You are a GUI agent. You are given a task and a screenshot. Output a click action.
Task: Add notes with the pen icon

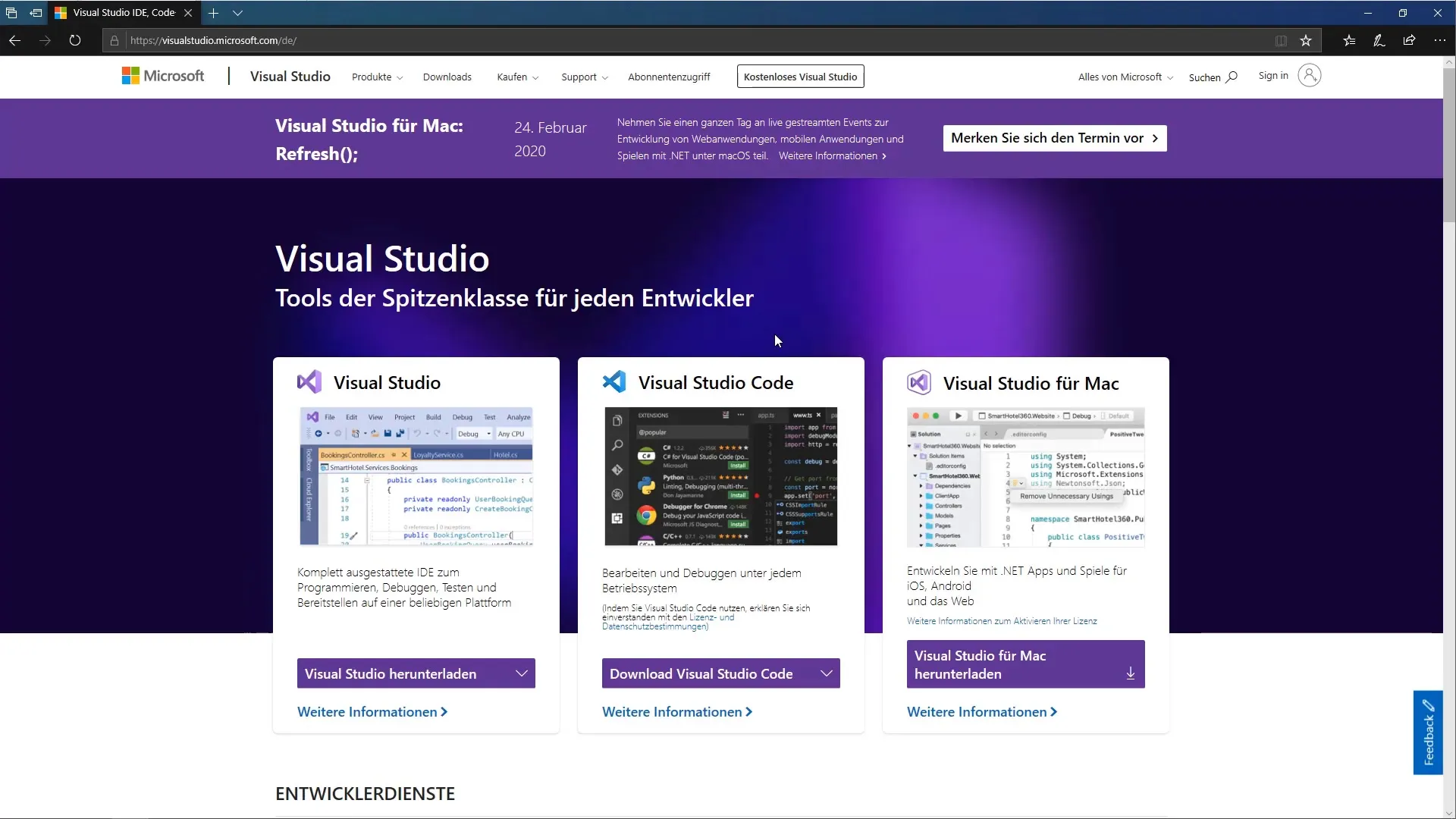tap(1379, 41)
